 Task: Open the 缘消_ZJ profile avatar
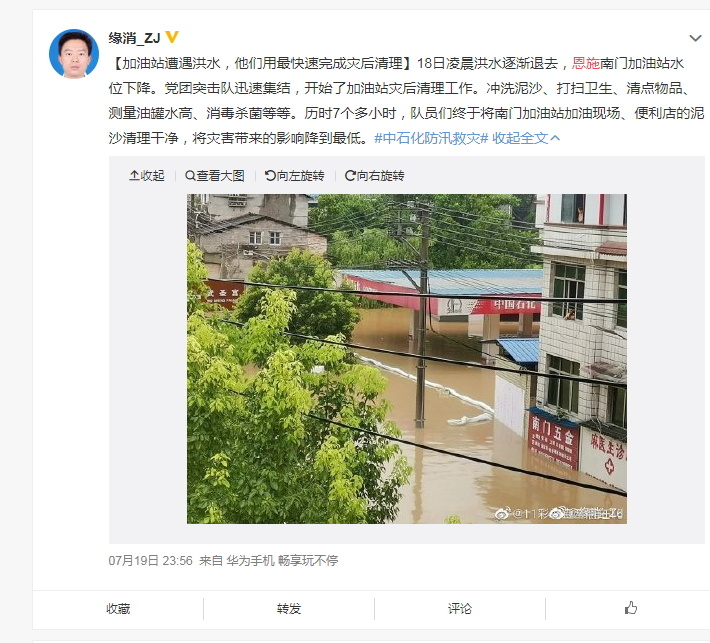point(74,54)
